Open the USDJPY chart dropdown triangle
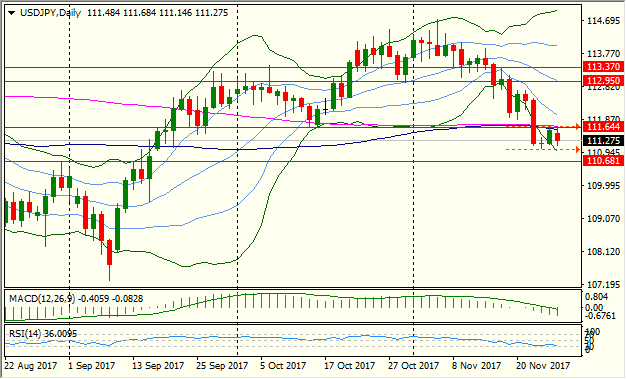This screenshot has width=626, height=379. coord(12,13)
